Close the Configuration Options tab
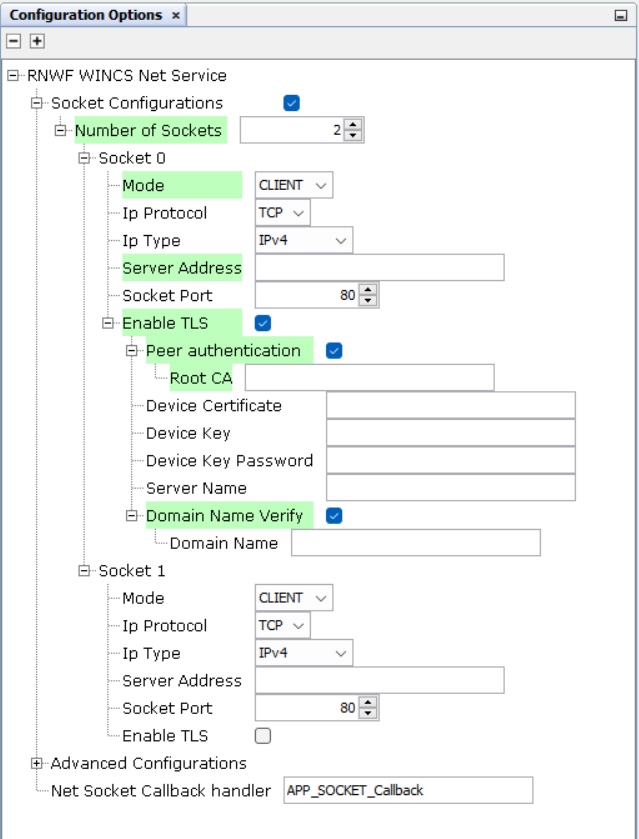Screen dimensions: 639x839 coord(176,15)
